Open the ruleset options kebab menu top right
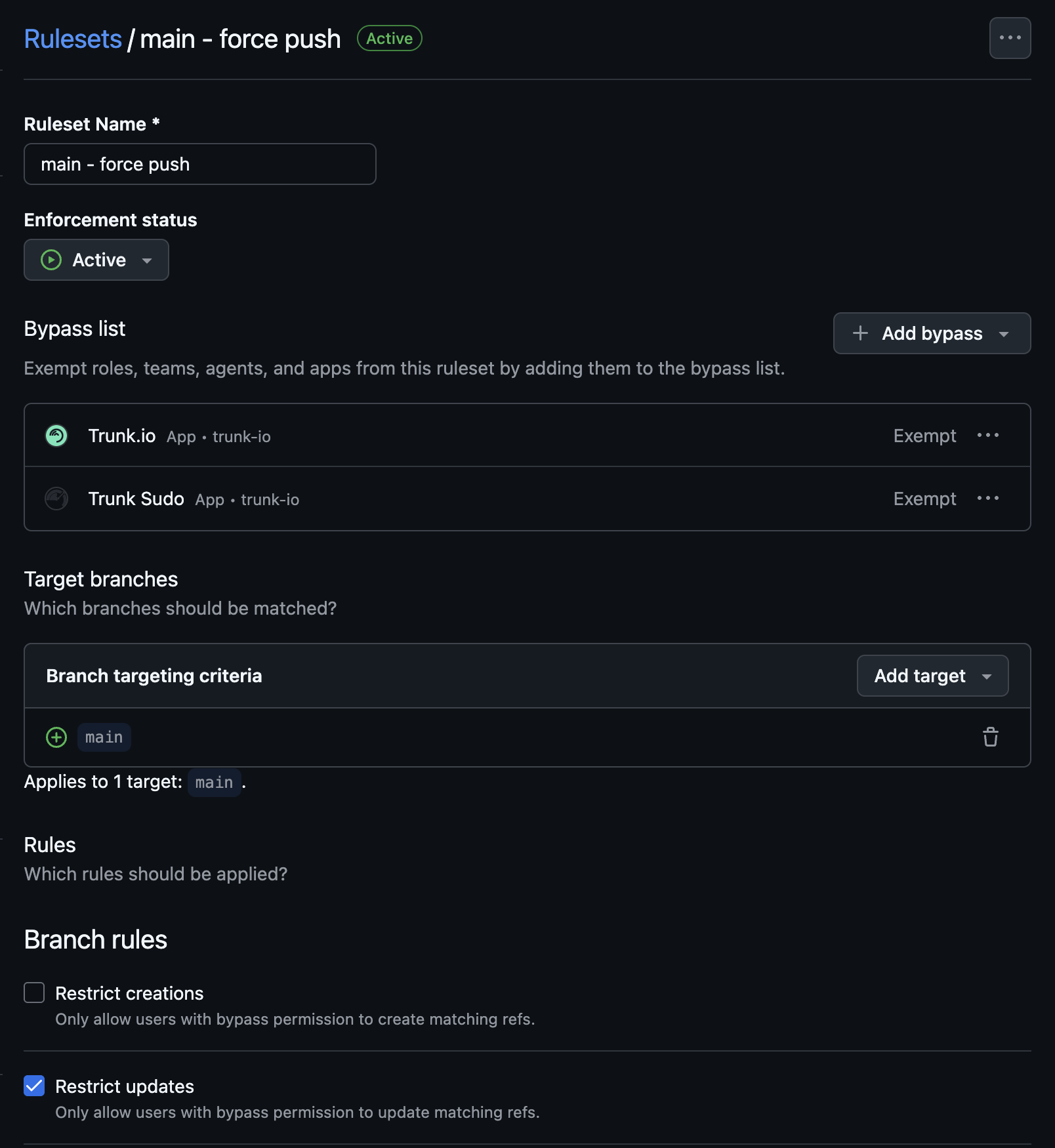Screen dimensions: 1055x1148 pyautogui.click(x=1010, y=38)
